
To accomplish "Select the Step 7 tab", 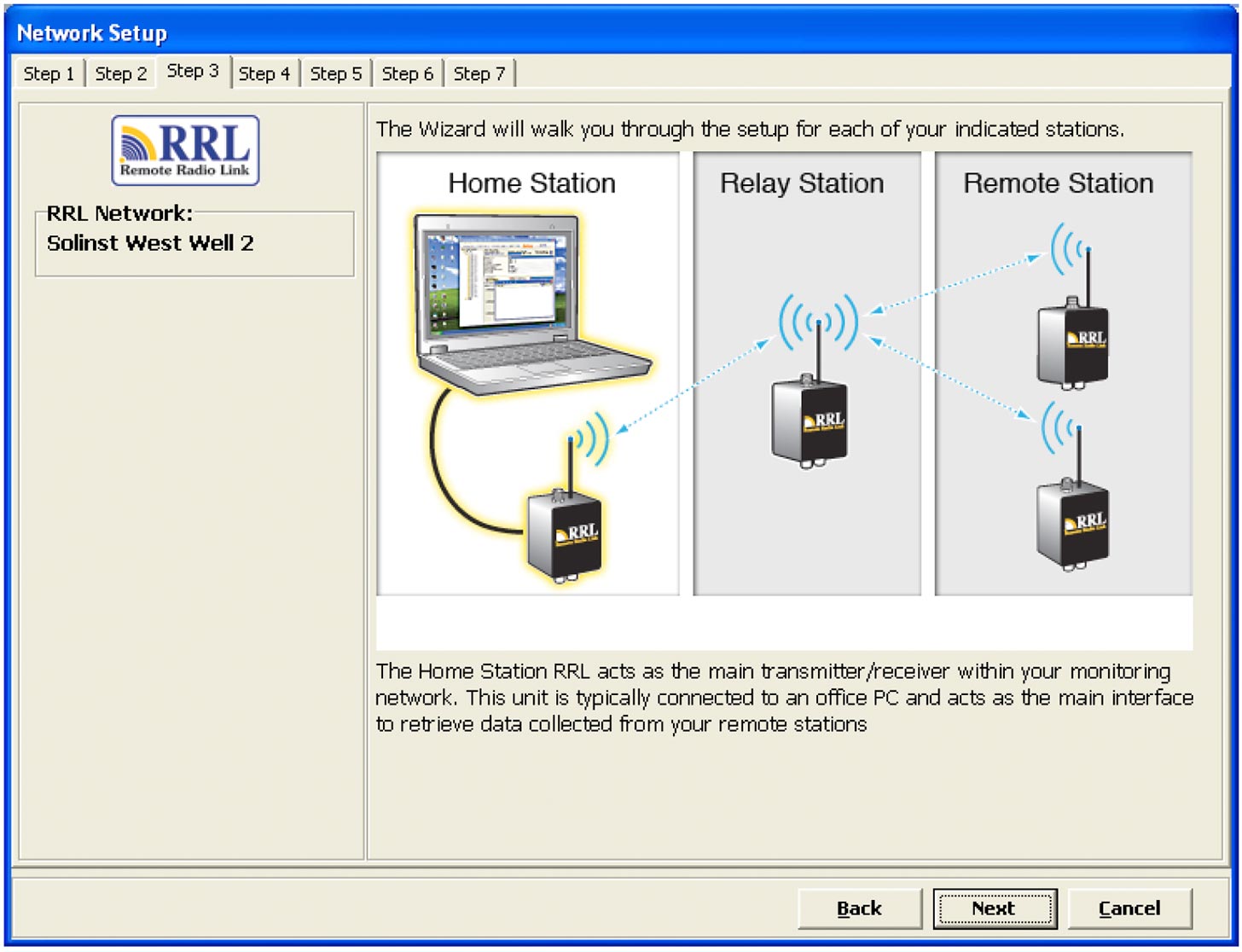I will coord(479,73).
